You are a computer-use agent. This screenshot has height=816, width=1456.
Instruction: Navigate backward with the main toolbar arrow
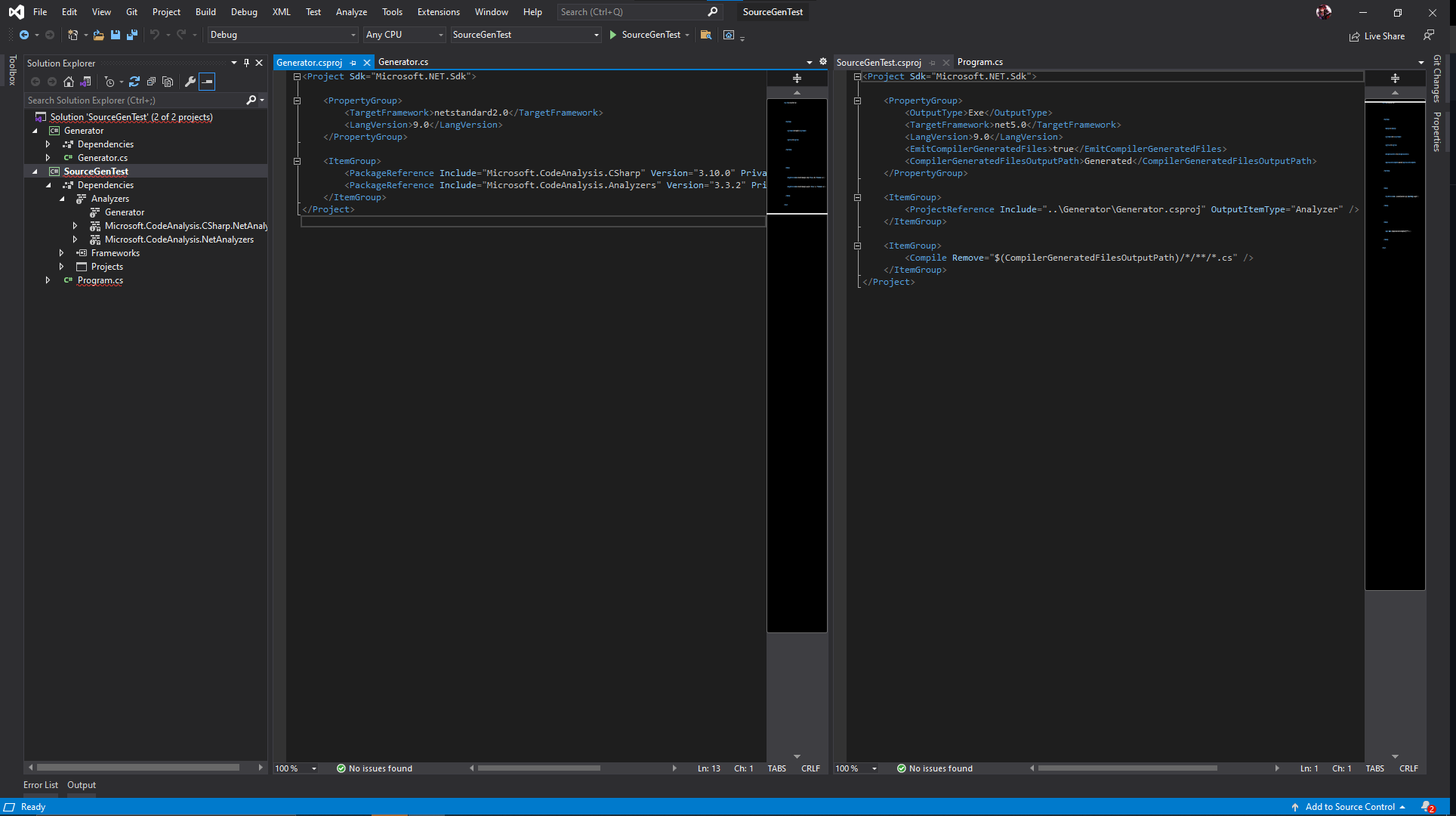24,35
